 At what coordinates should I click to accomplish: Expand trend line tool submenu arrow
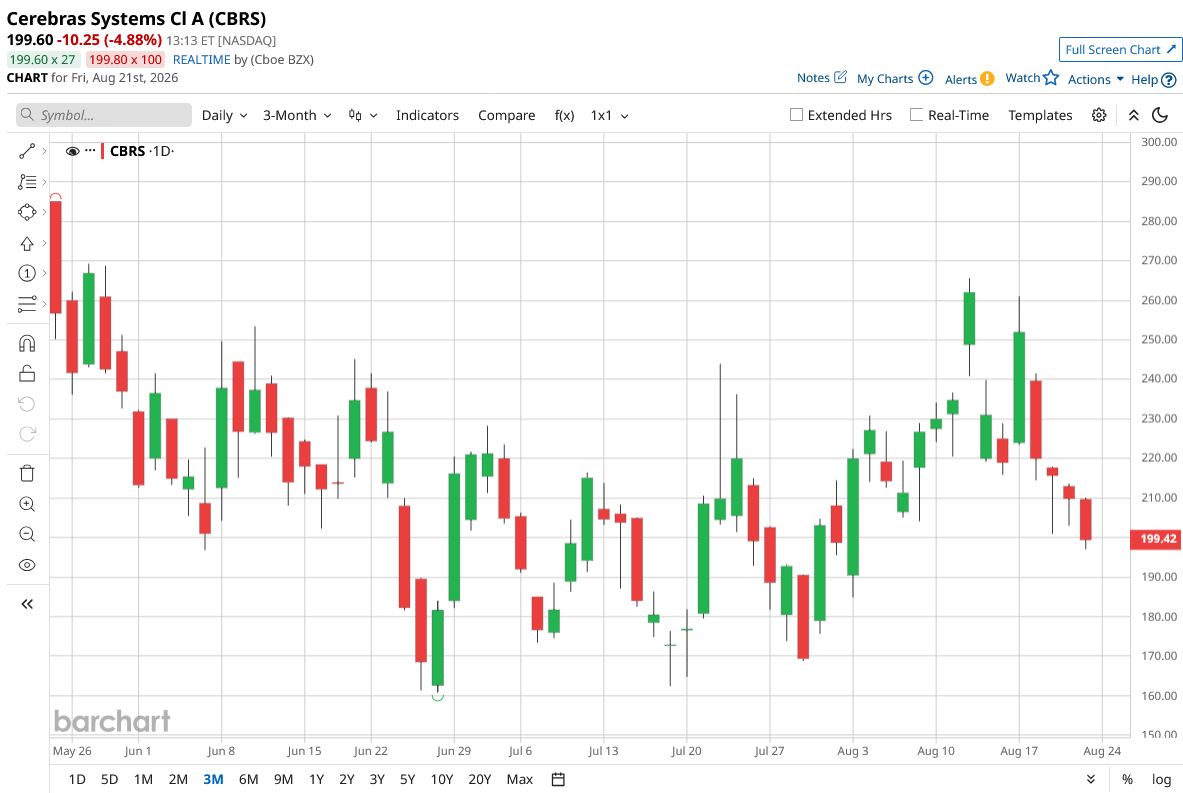[45, 151]
